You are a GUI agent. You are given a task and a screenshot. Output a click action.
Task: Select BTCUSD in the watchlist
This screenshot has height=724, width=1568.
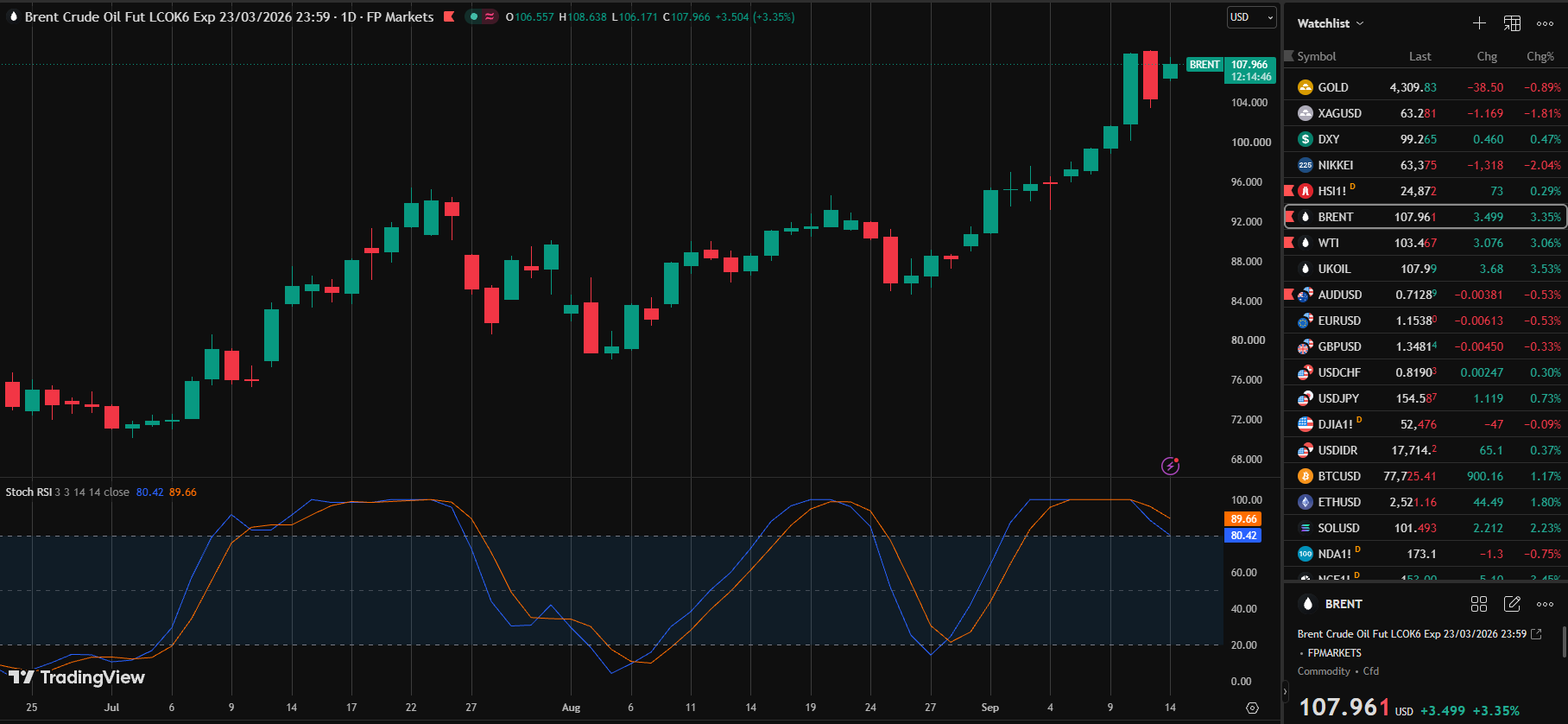pyautogui.click(x=1426, y=476)
